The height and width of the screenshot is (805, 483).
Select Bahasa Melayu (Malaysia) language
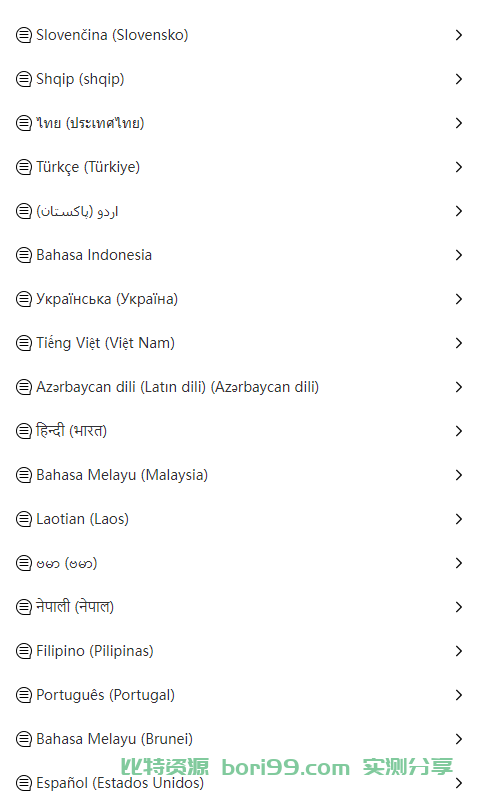(241, 475)
